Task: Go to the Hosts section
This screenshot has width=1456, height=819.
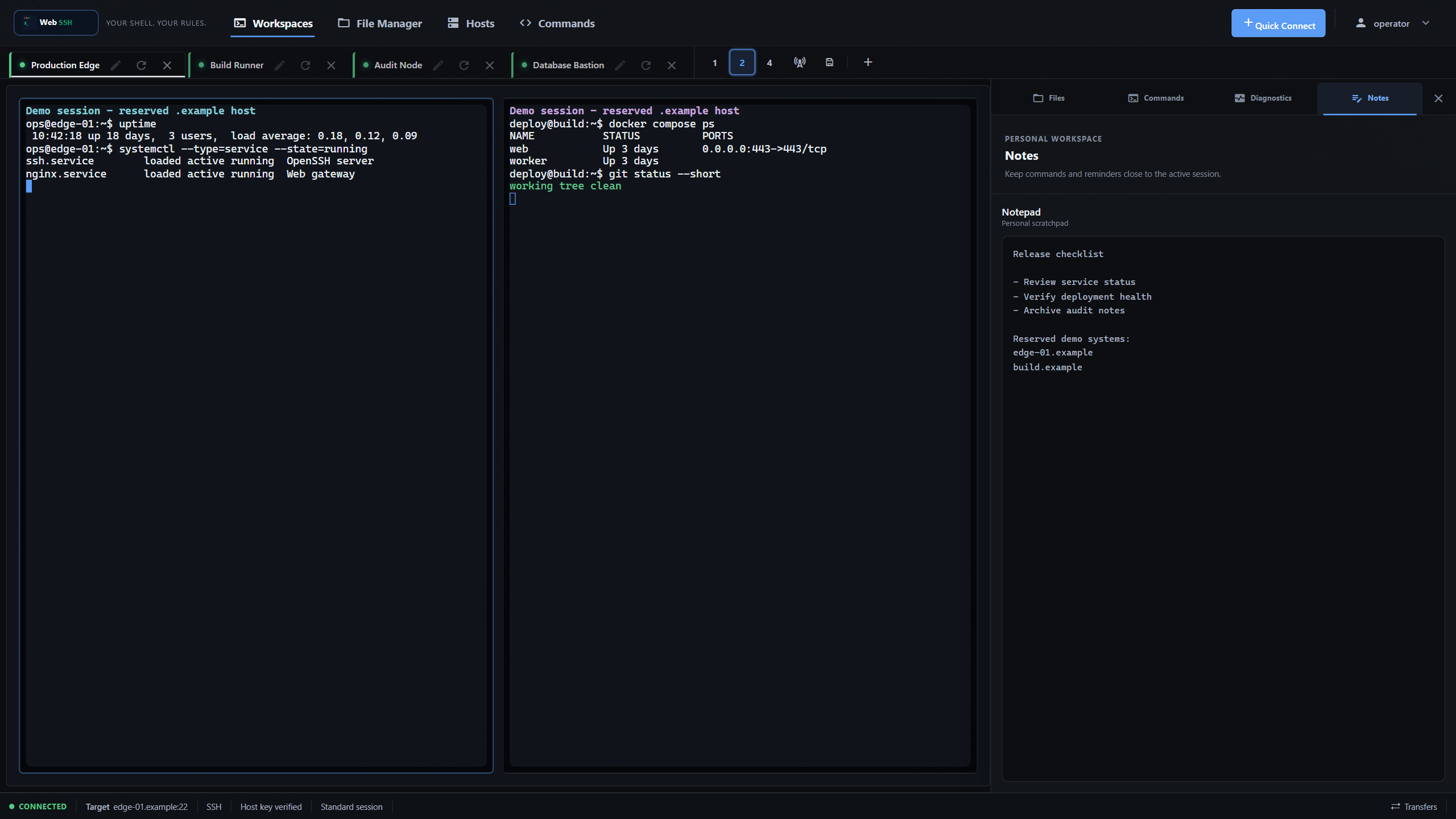Action: click(471, 23)
